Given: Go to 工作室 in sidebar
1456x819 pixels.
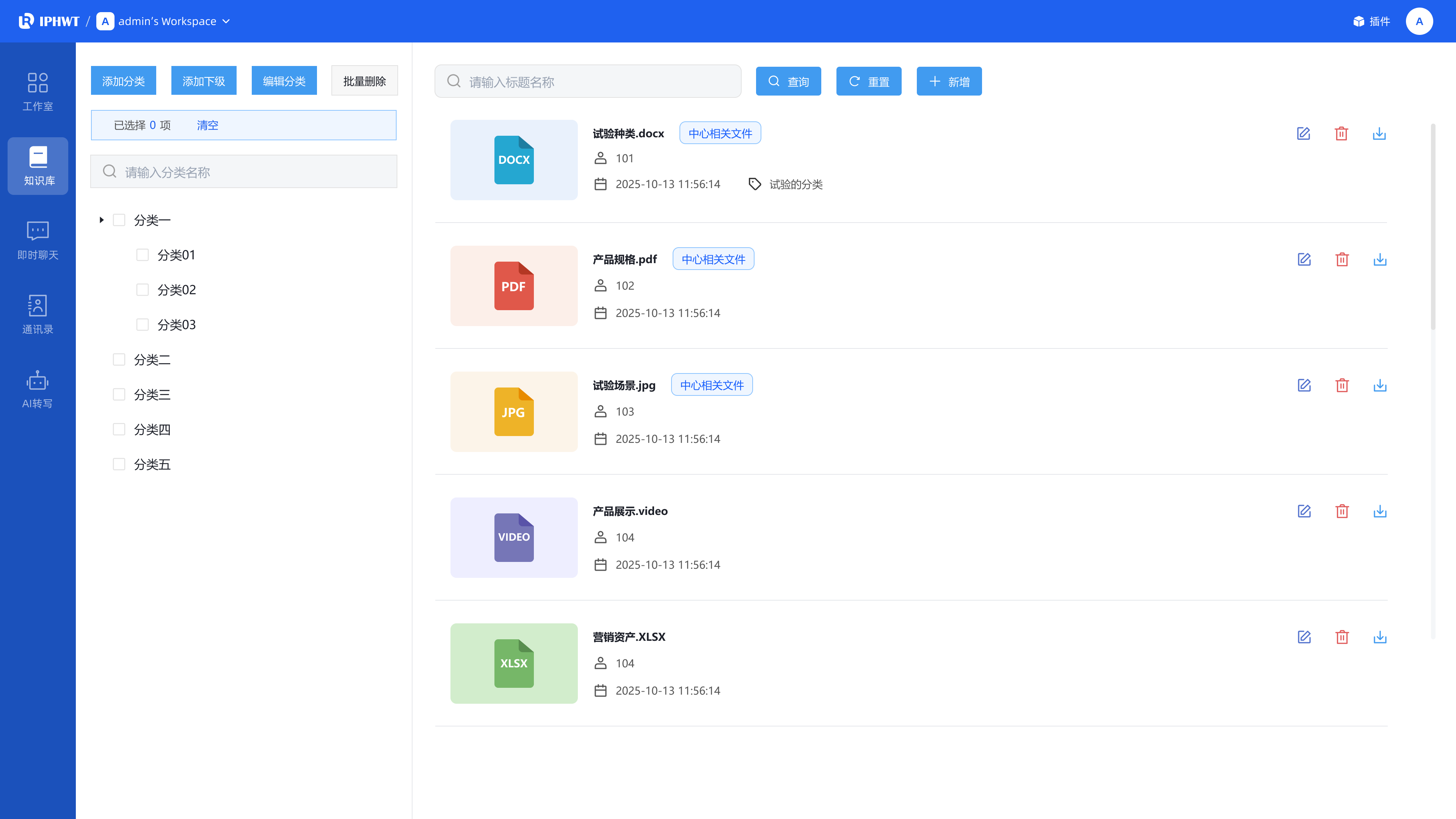Looking at the screenshot, I should pyautogui.click(x=38, y=91).
